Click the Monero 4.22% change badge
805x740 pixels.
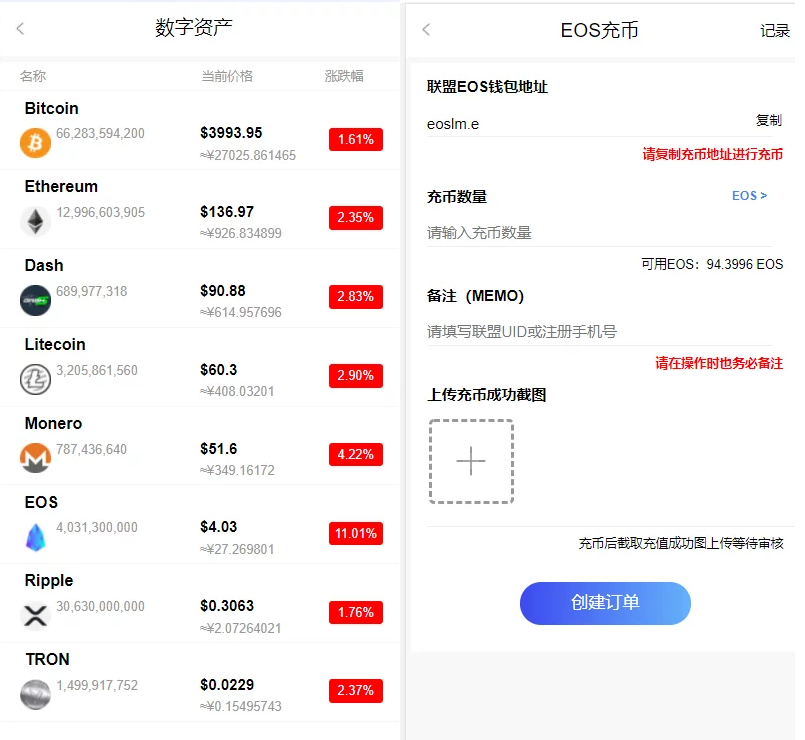point(355,454)
